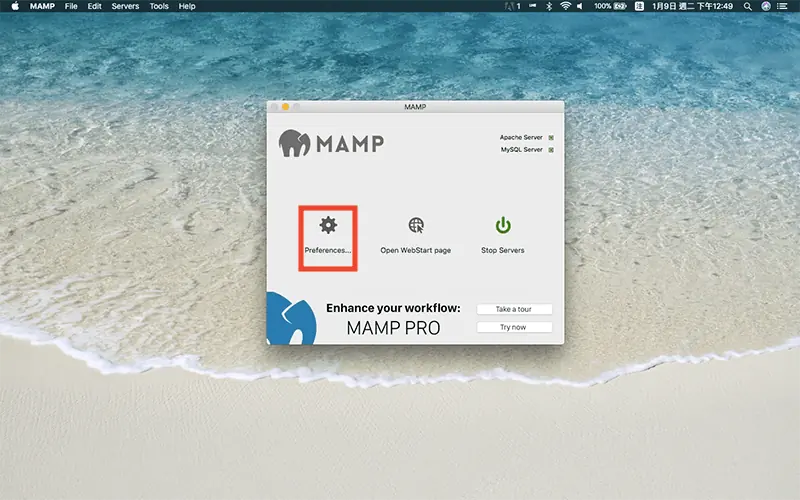Viewport: 800px width, 500px height.
Task: Open the Edit menu
Action: click(x=94, y=6)
